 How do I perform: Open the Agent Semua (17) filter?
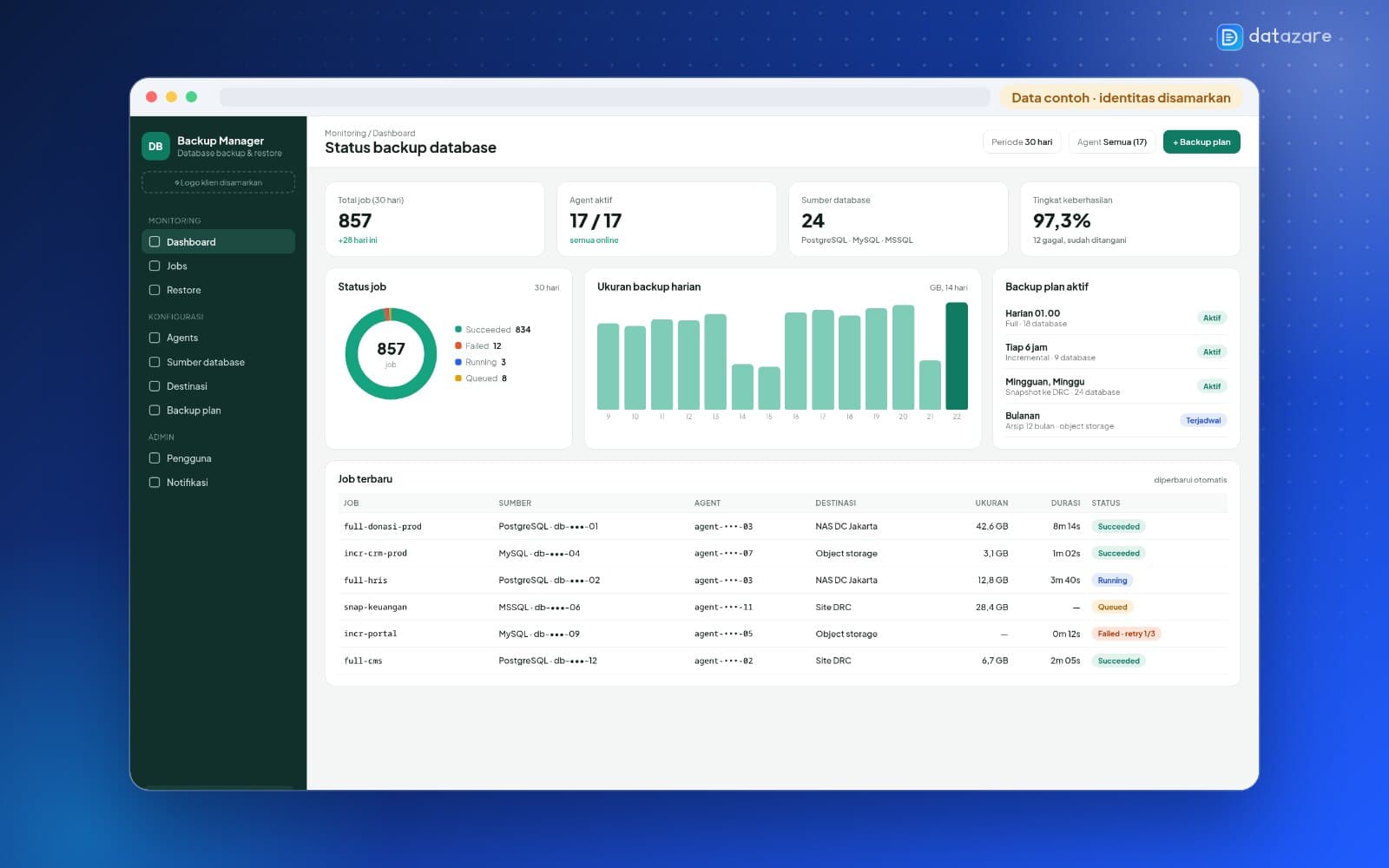(x=1112, y=142)
